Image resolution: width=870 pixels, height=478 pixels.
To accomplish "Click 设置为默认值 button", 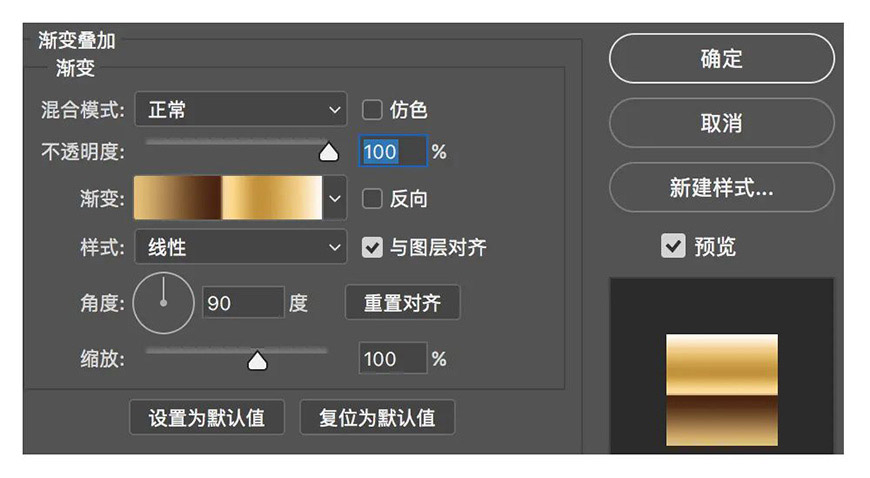I will click(207, 417).
